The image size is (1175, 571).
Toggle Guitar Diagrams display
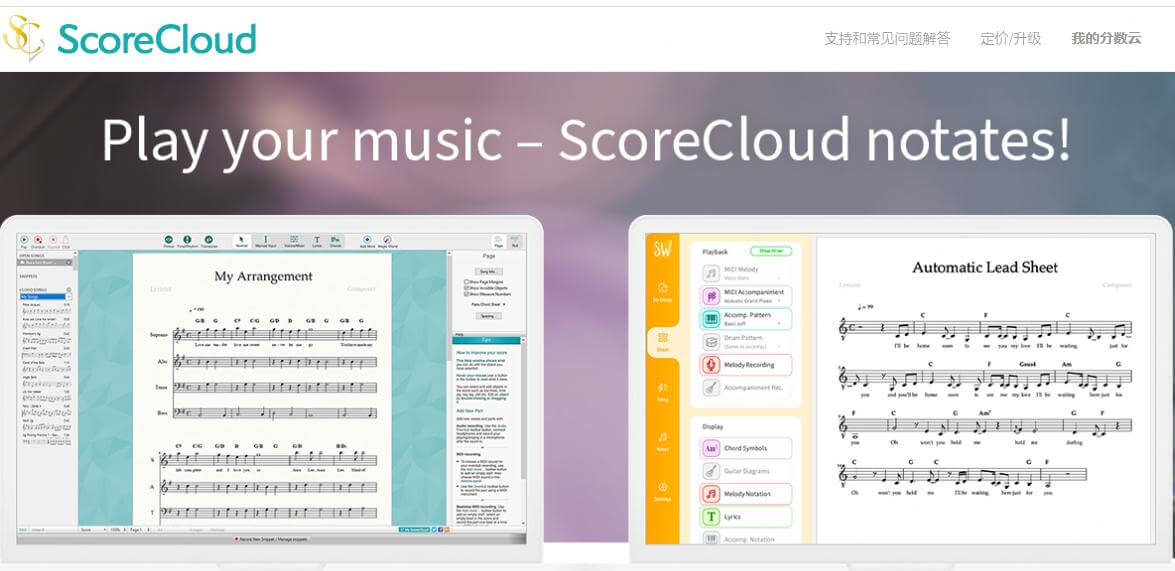(x=746, y=471)
